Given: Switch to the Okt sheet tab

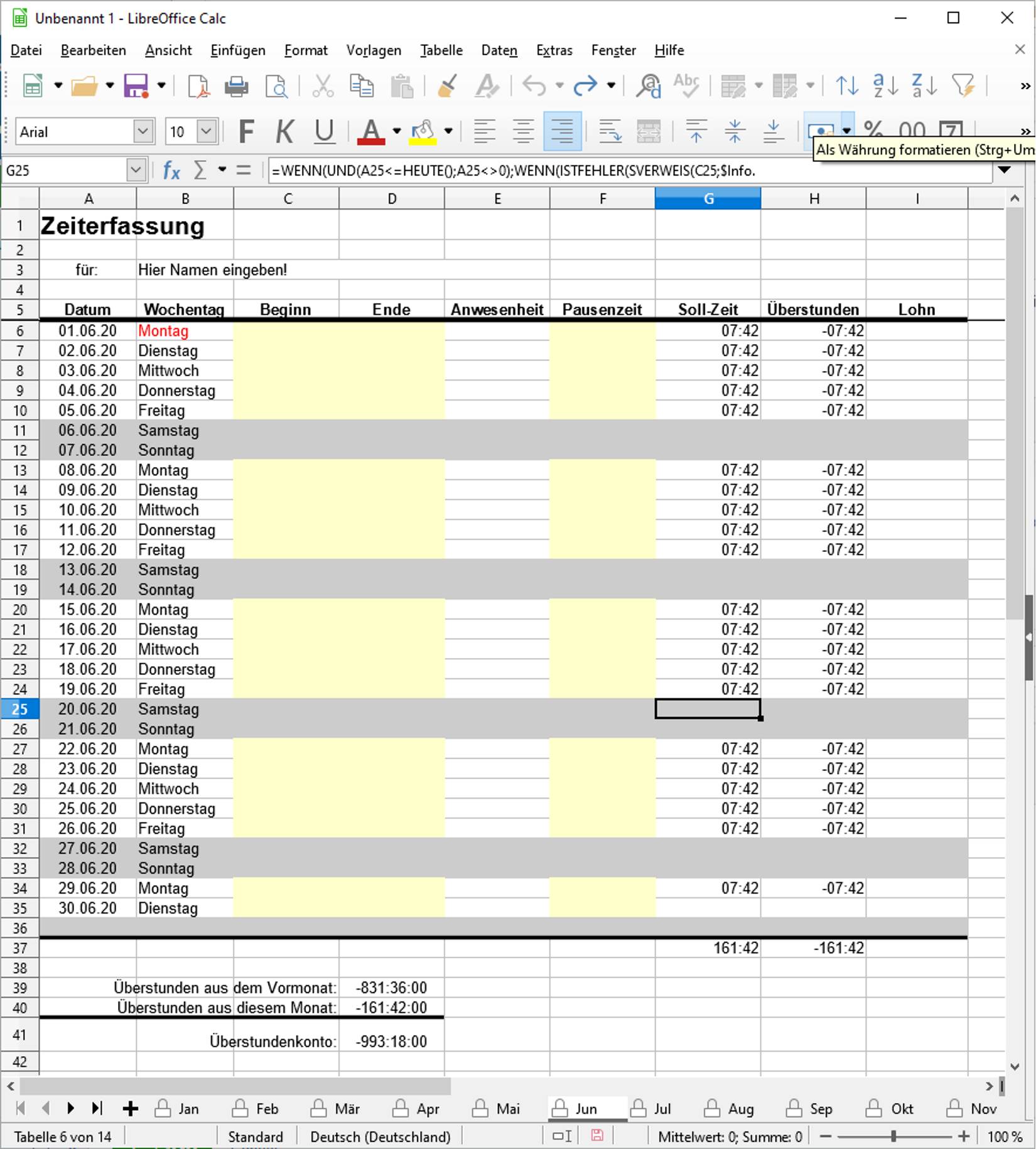Looking at the screenshot, I should click(x=890, y=1109).
